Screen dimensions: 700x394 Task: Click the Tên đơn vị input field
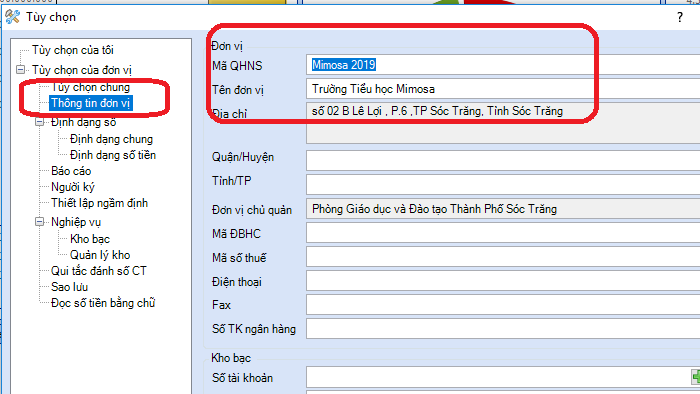point(503,89)
